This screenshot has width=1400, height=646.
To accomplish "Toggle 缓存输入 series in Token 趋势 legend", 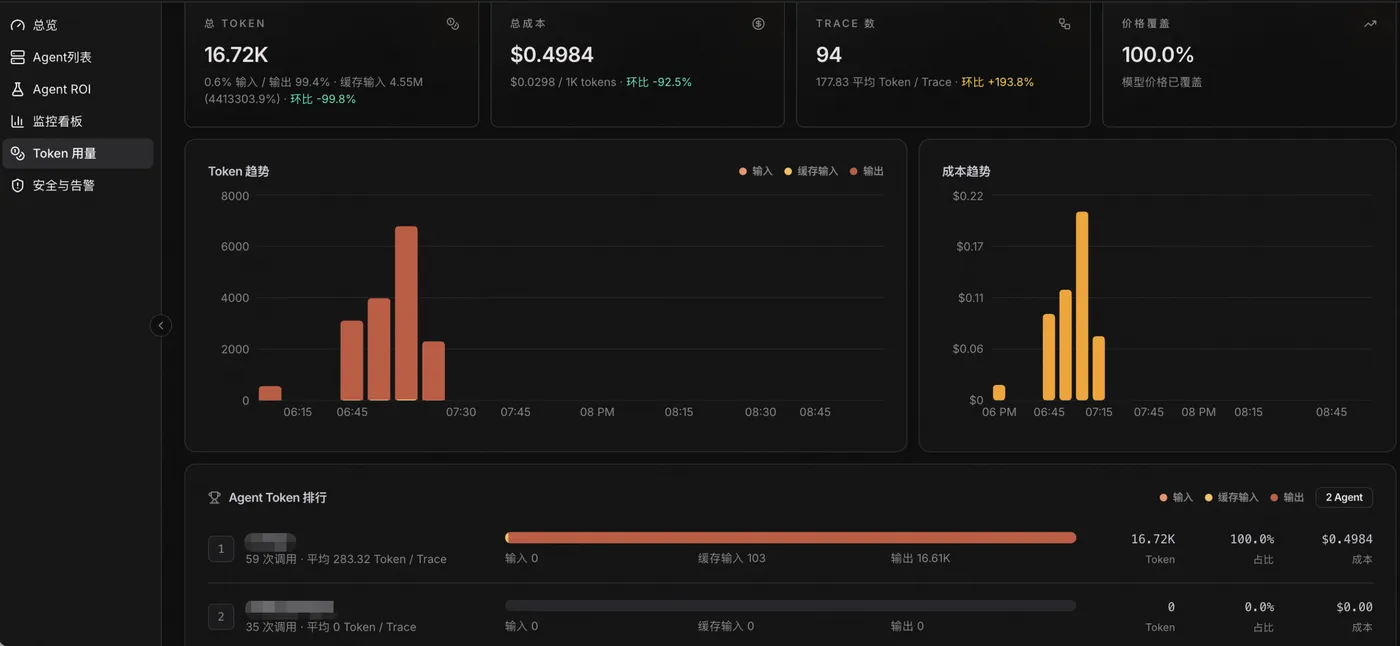I will [x=811, y=171].
